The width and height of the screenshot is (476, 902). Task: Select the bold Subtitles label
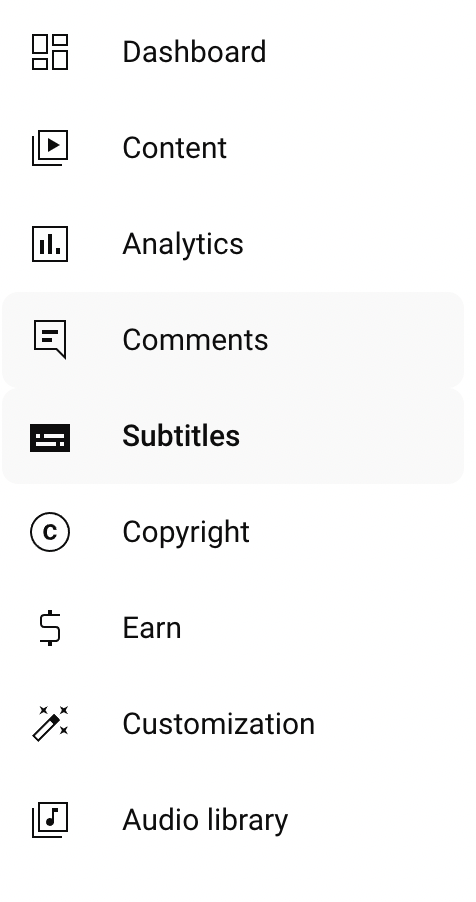pyautogui.click(x=181, y=436)
